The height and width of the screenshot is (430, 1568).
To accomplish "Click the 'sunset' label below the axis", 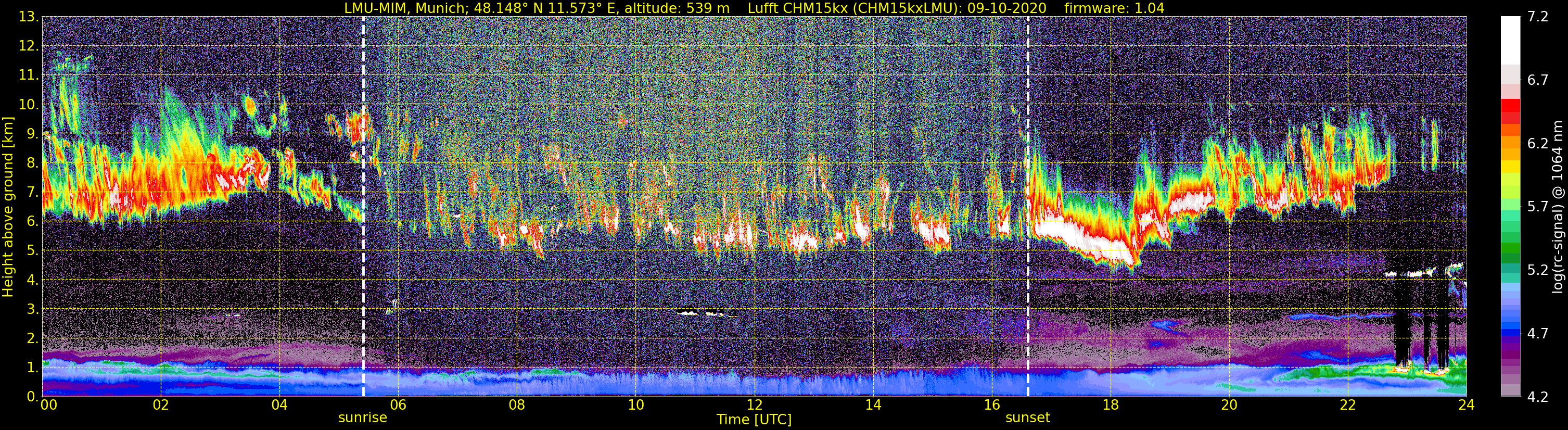I will point(1027,418).
